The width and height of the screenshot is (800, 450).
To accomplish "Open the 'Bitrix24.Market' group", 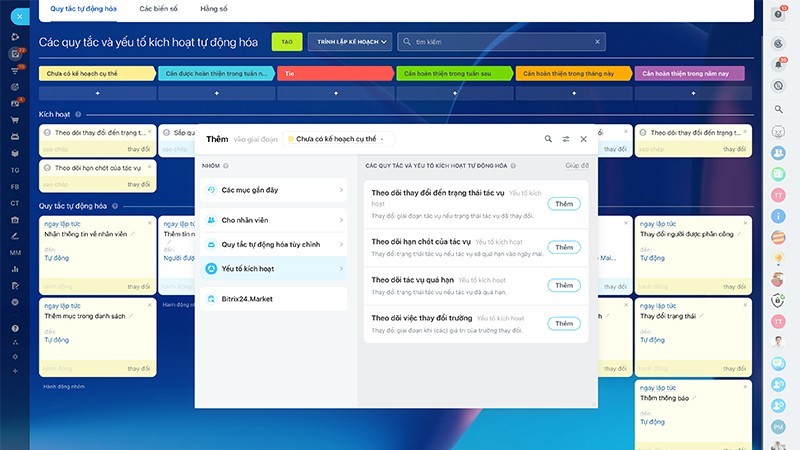I will (x=273, y=299).
